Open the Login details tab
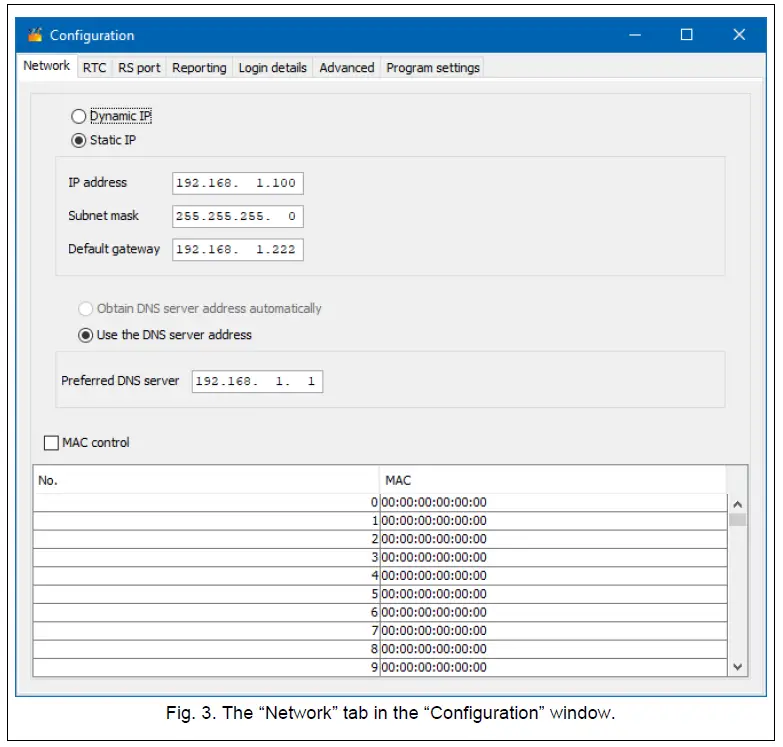The width and height of the screenshot is (783, 747). coord(273,67)
